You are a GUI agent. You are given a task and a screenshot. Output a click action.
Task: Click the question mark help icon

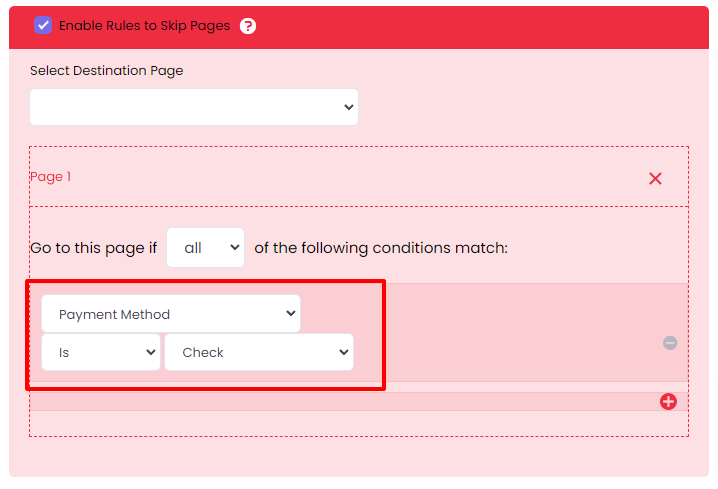pyautogui.click(x=248, y=26)
